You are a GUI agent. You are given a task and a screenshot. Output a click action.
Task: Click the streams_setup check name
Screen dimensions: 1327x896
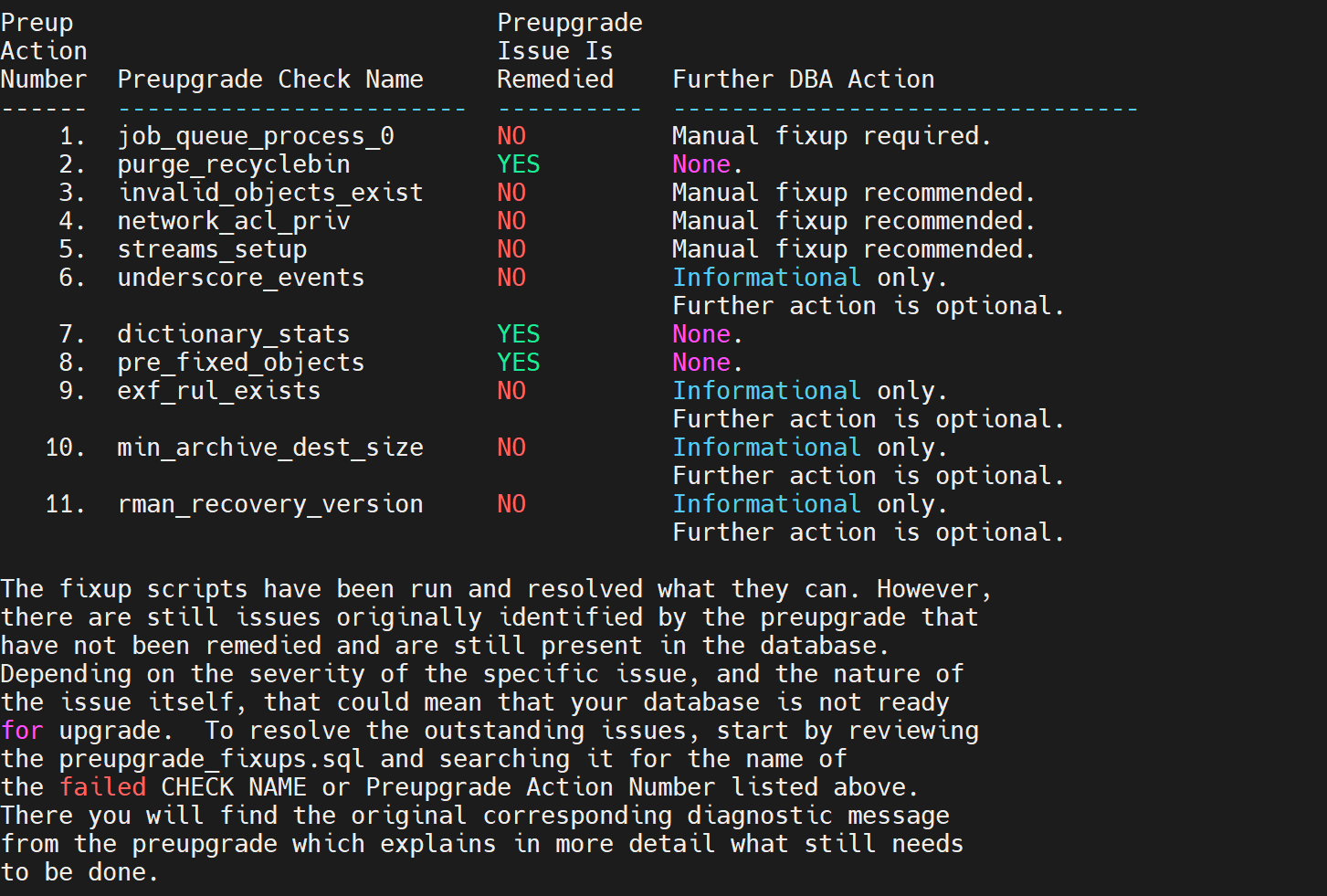pos(212,249)
